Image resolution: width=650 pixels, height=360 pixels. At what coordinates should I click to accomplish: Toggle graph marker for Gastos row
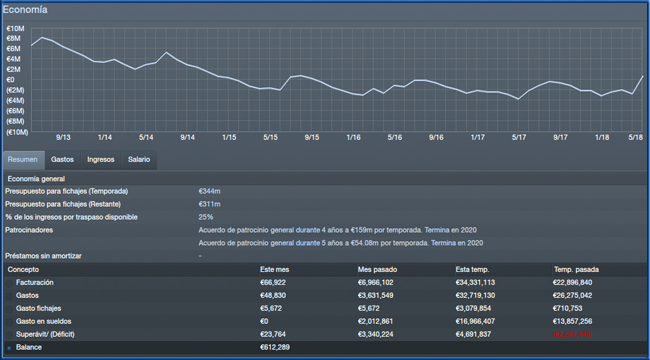click(x=9, y=296)
